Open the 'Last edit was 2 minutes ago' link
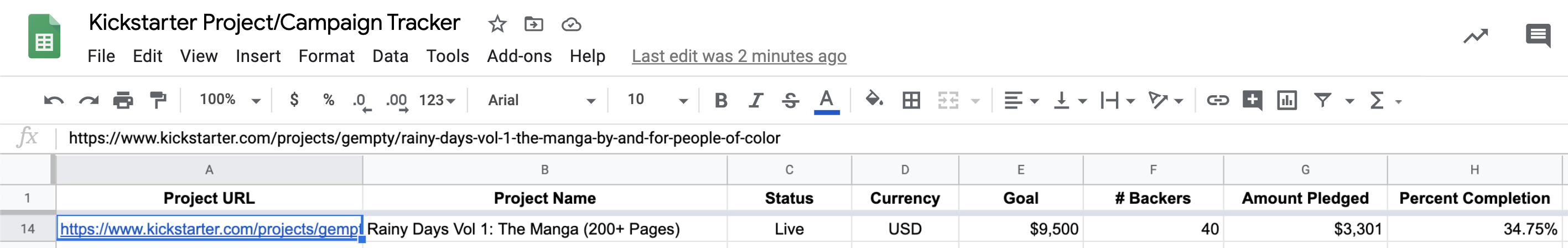The image size is (1568, 248). pyautogui.click(x=739, y=56)
